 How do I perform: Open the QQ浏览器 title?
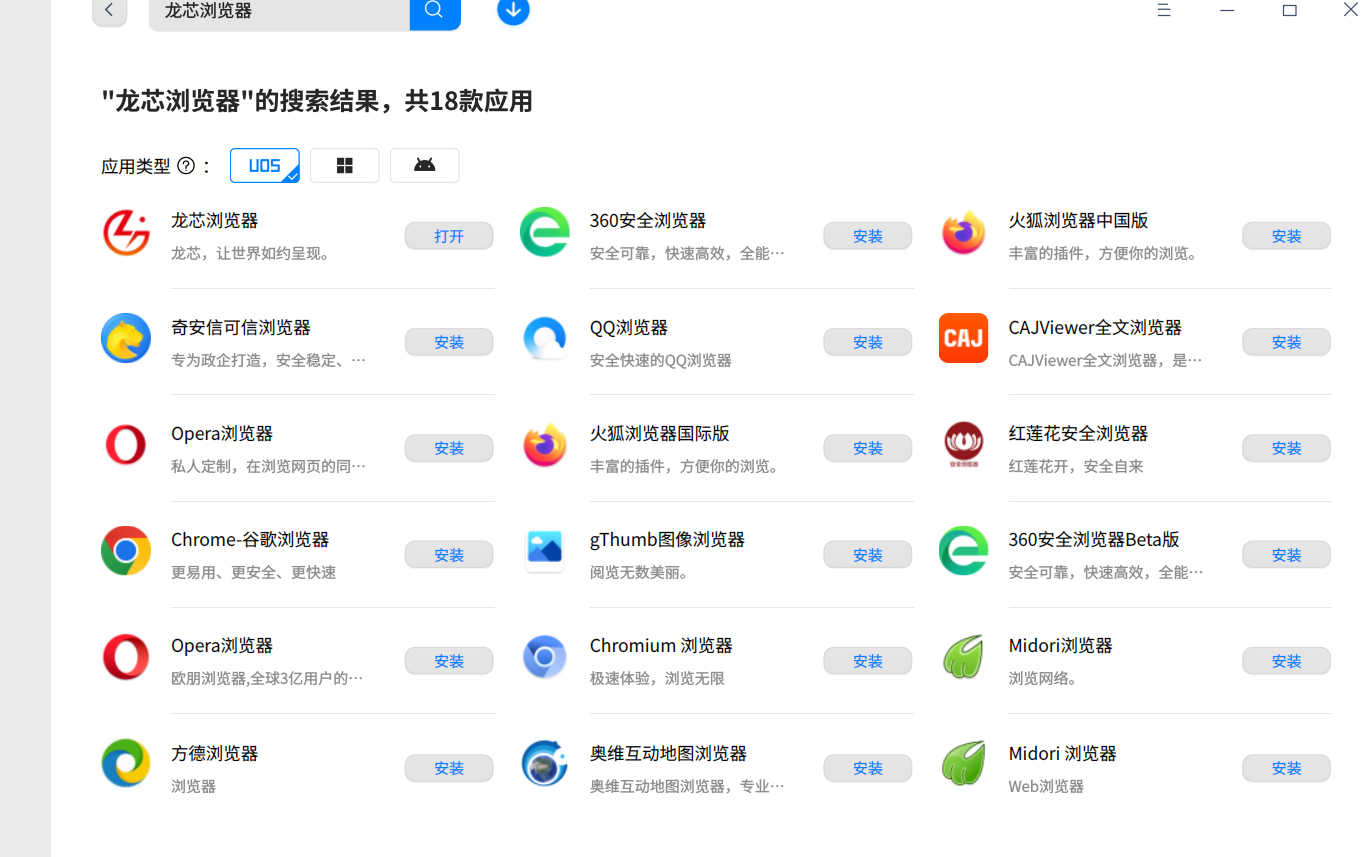629,327
